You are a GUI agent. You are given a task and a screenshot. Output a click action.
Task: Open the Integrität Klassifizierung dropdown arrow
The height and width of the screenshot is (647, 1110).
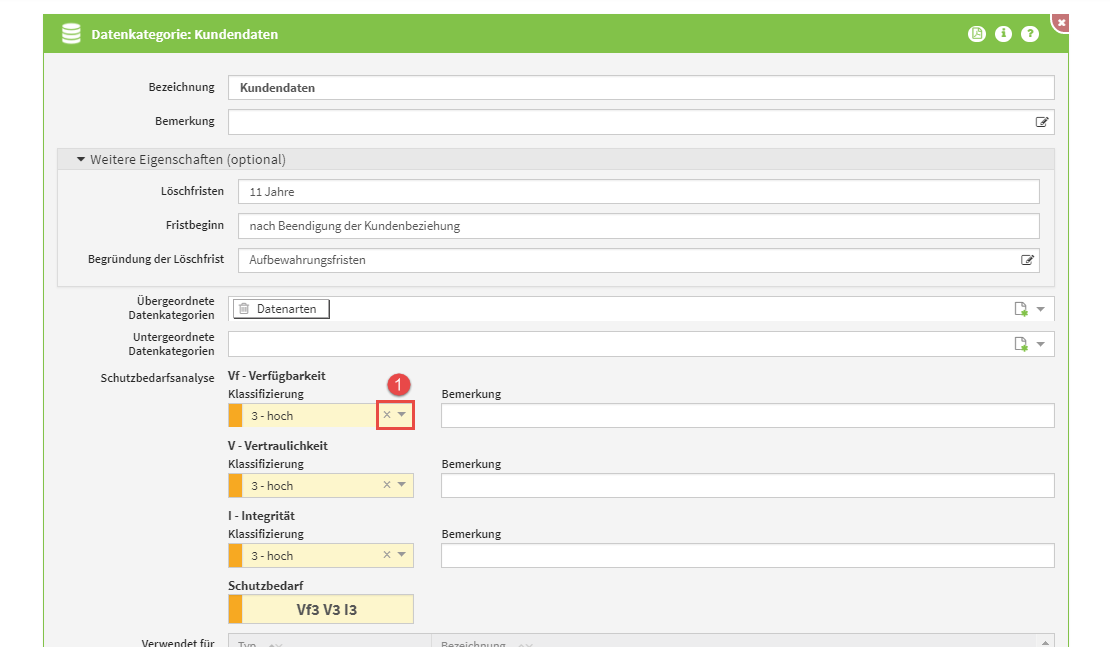[x=402, y=555]
